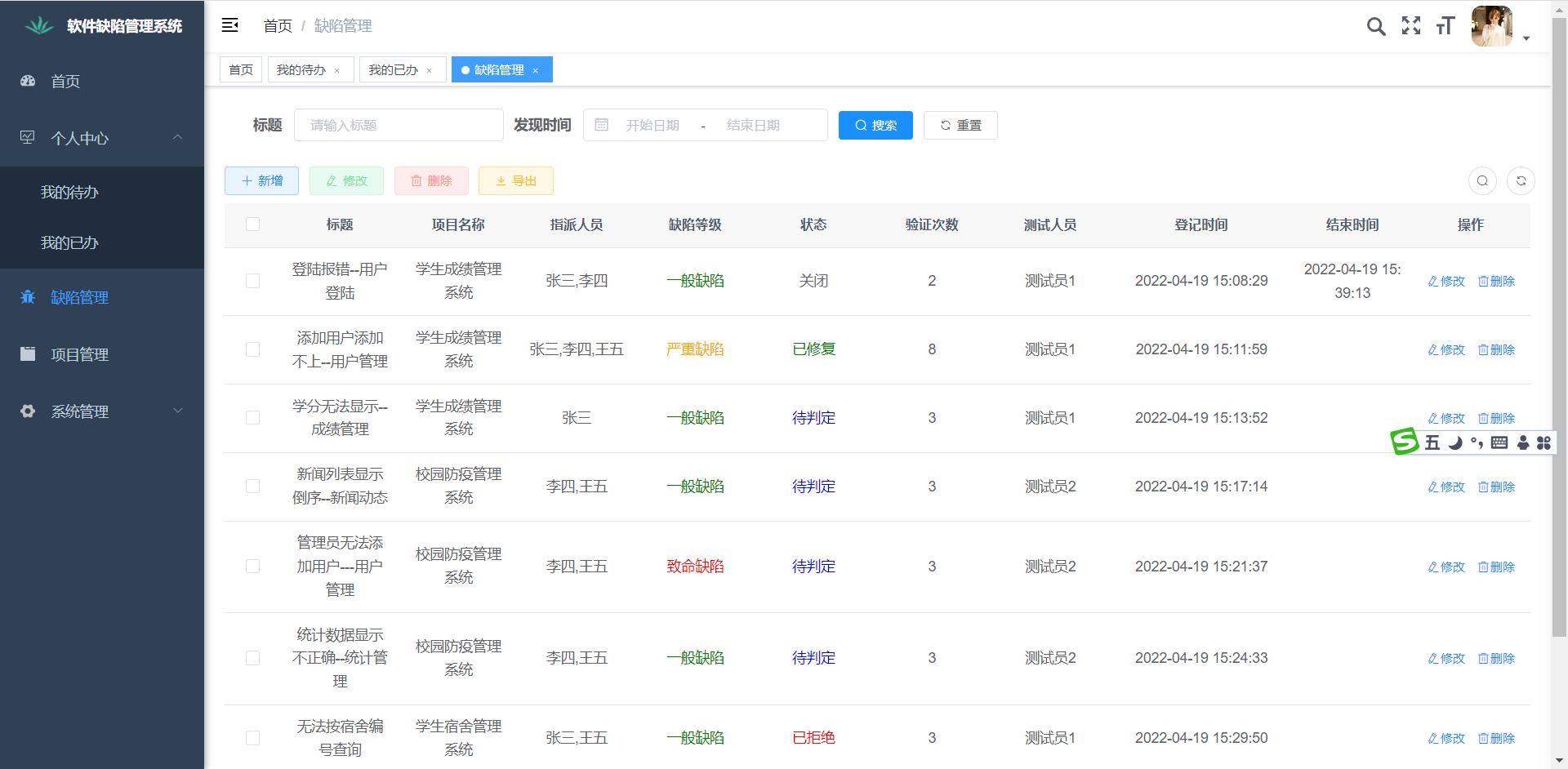This screenshot has width=1568, height=769.
Task: Click 删除 for 无法按宿舍编号查询 row
Action: pyautogui.click(x=1496, y=738)
